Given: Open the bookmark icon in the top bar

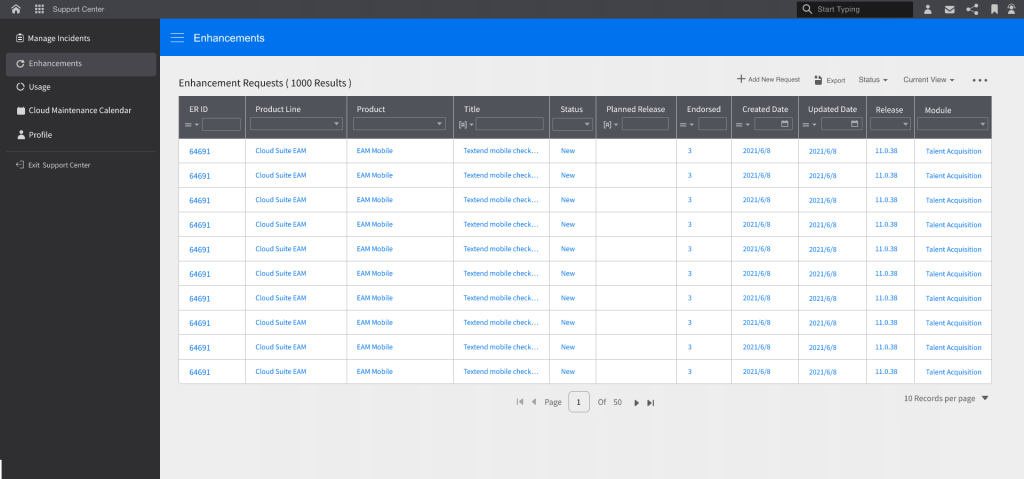Looking at the screenshot, I should pyautogui.click(x=994, y=9).
